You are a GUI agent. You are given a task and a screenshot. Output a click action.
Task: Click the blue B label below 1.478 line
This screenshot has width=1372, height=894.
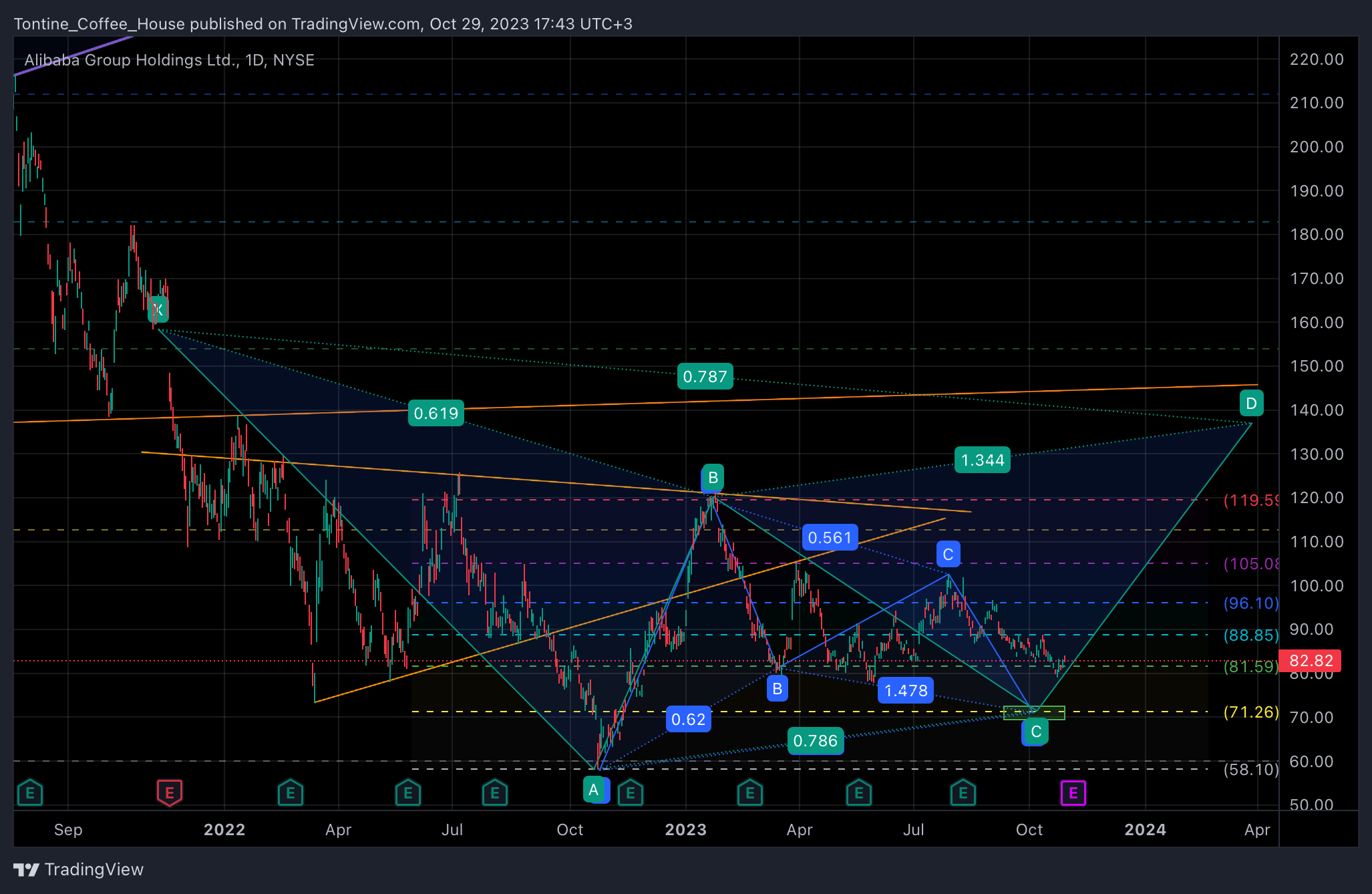coord(777,688)
